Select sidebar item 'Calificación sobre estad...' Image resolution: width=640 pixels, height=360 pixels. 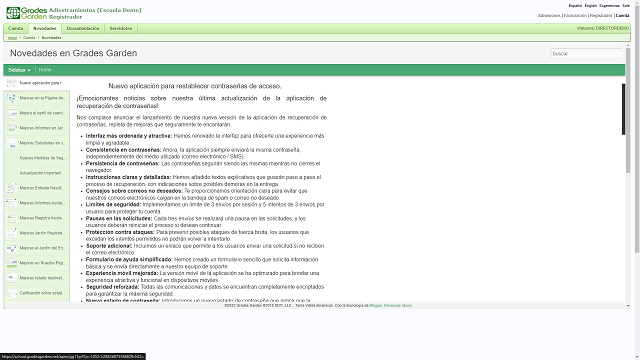[37, 293]
